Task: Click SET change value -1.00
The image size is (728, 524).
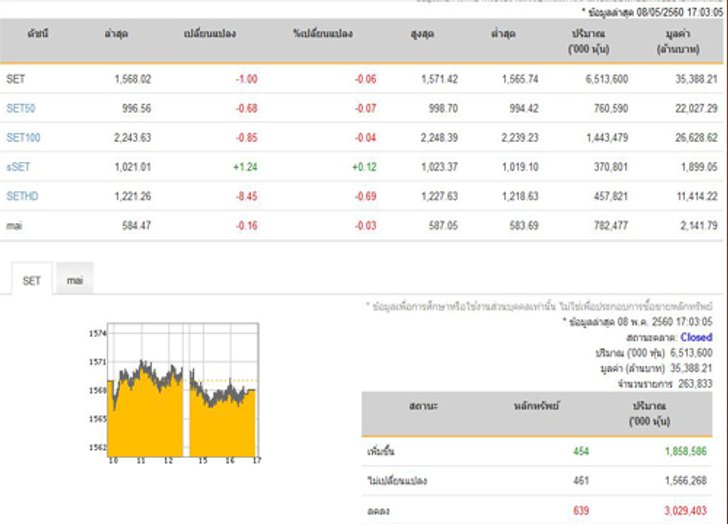Action: pyautogui.click(x=247, y=79)
